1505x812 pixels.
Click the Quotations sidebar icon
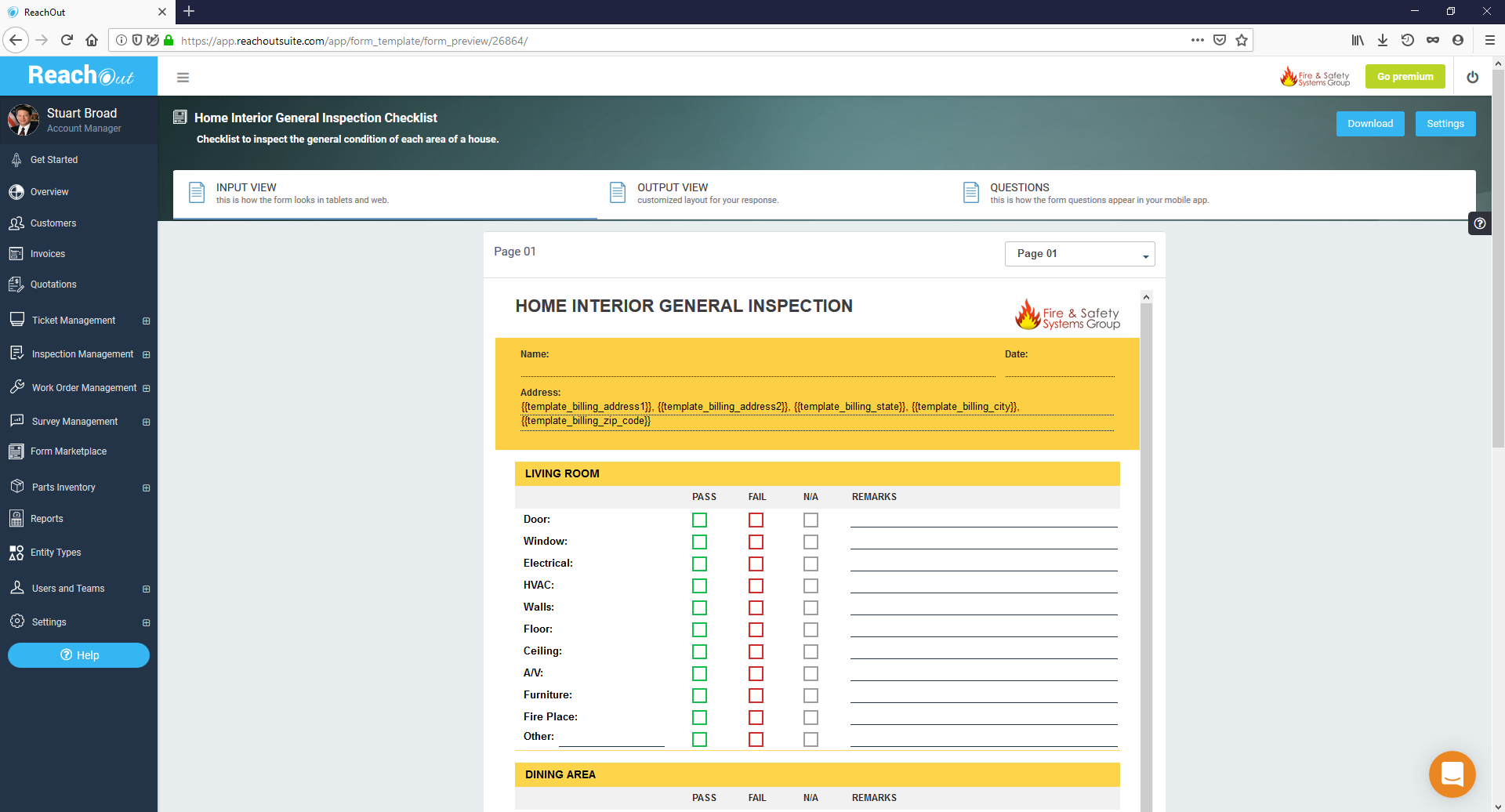(x=16, y=285)
